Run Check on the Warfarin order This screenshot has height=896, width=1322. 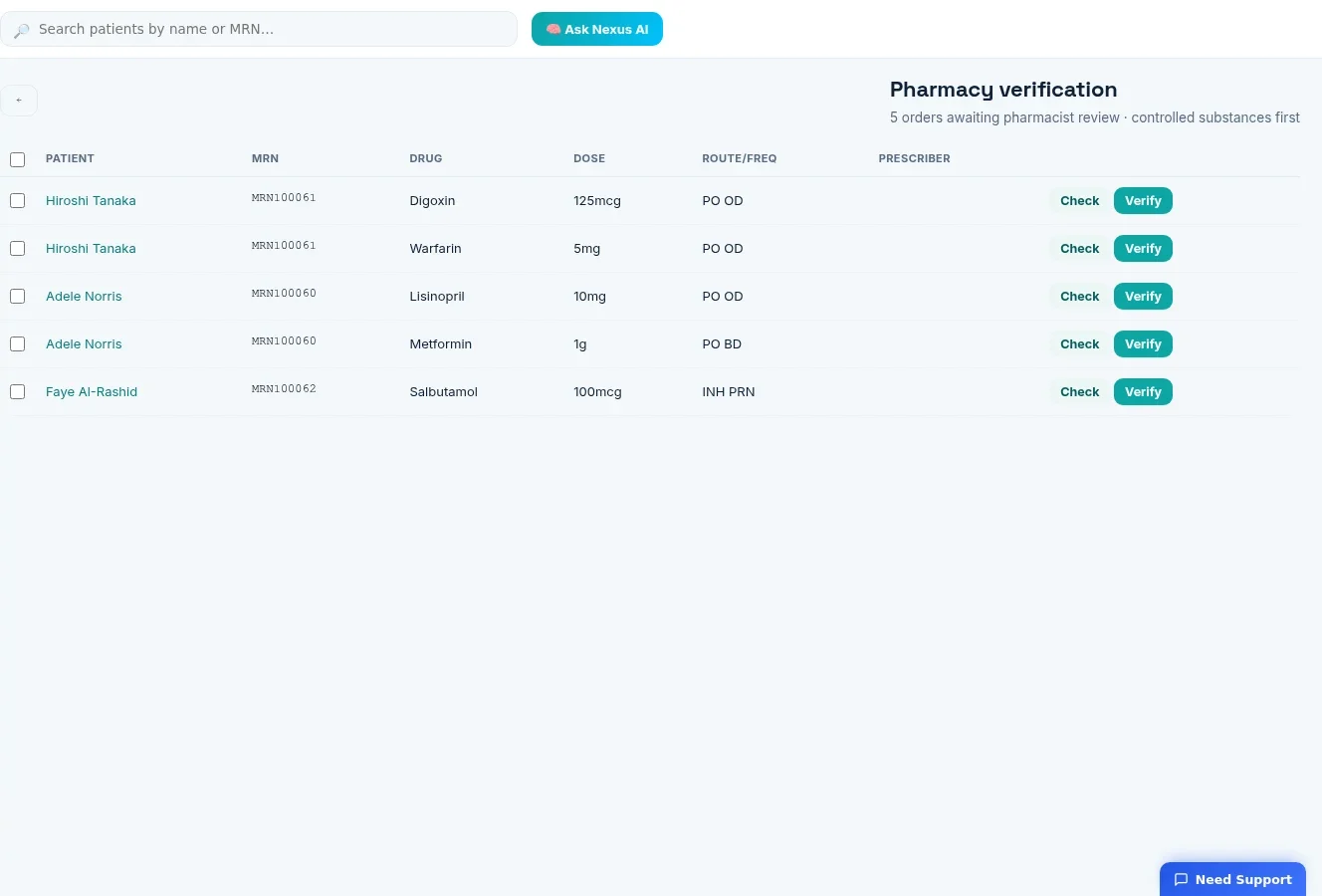coord(1079,248)
